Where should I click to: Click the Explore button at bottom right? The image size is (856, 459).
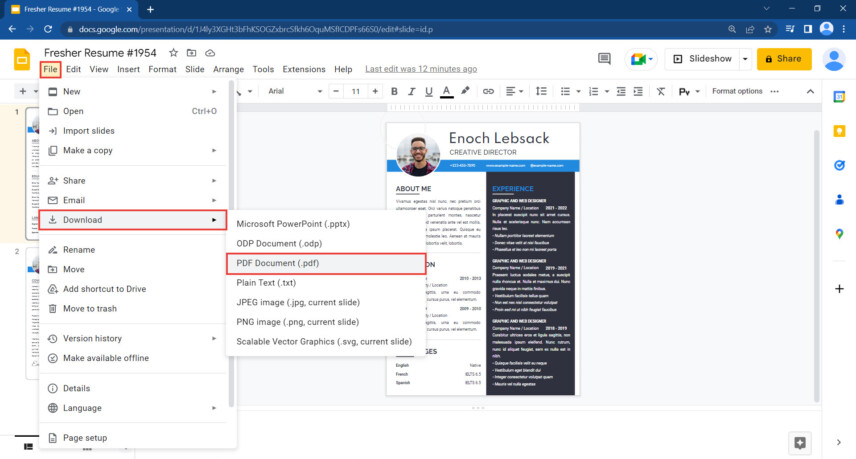[800, 443]
